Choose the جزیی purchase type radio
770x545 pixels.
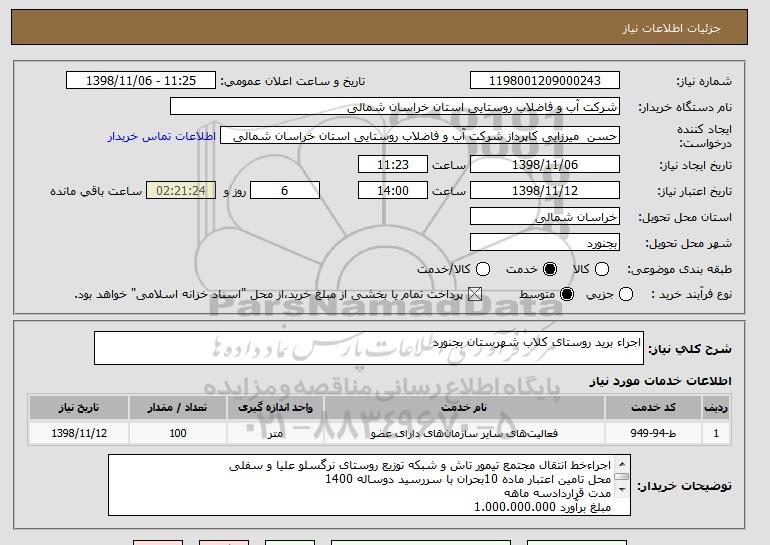pos(626,294)
